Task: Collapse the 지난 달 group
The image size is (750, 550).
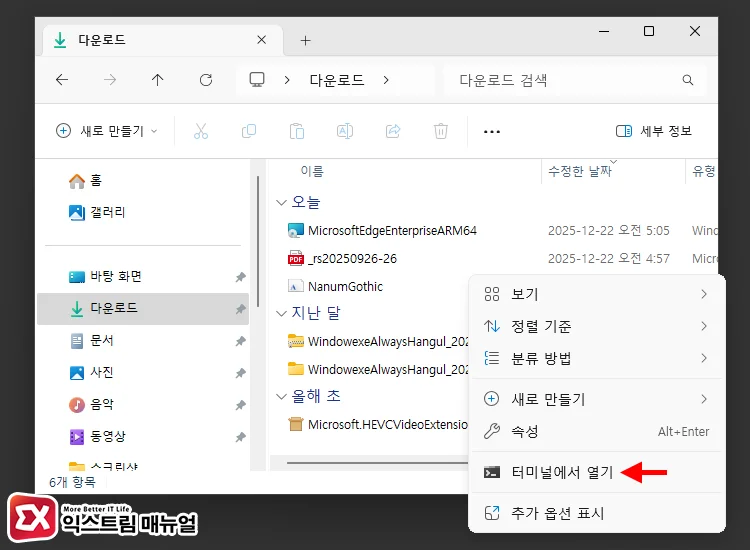Action: 281,314
